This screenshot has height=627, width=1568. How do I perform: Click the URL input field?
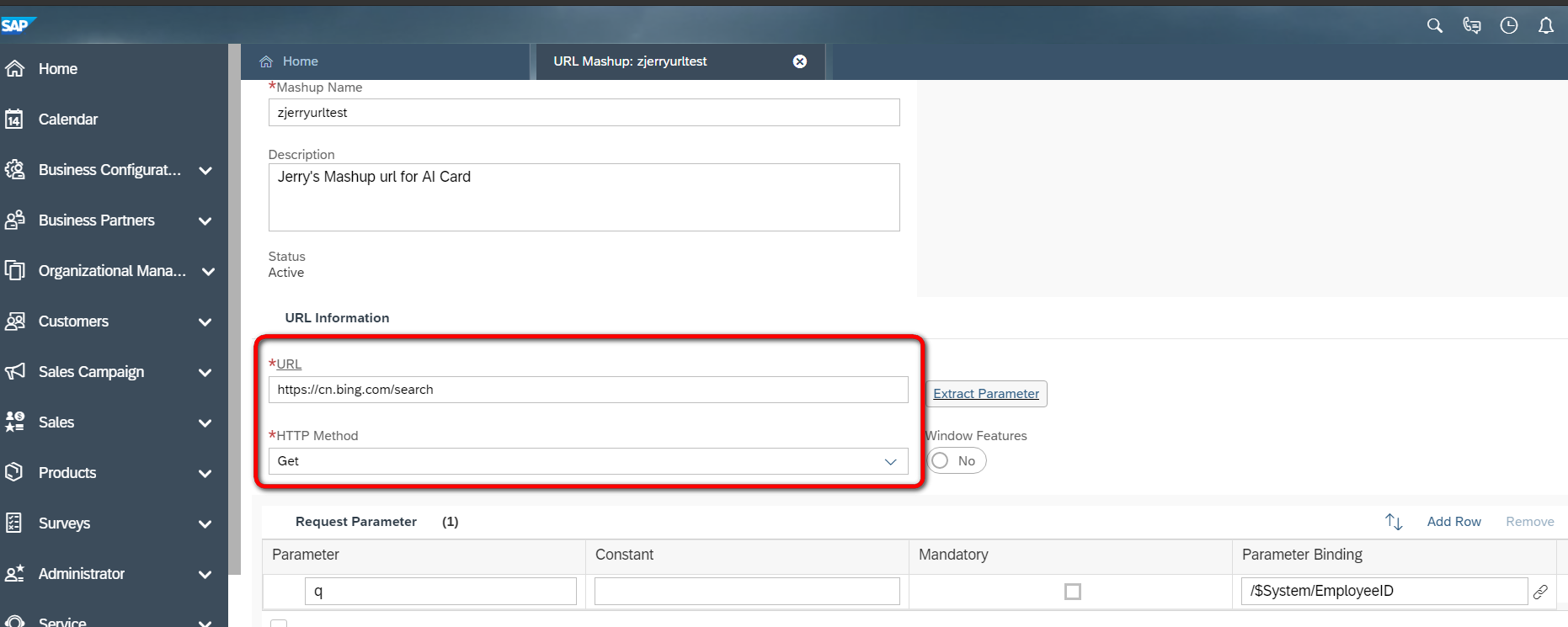tap(588, 390)
